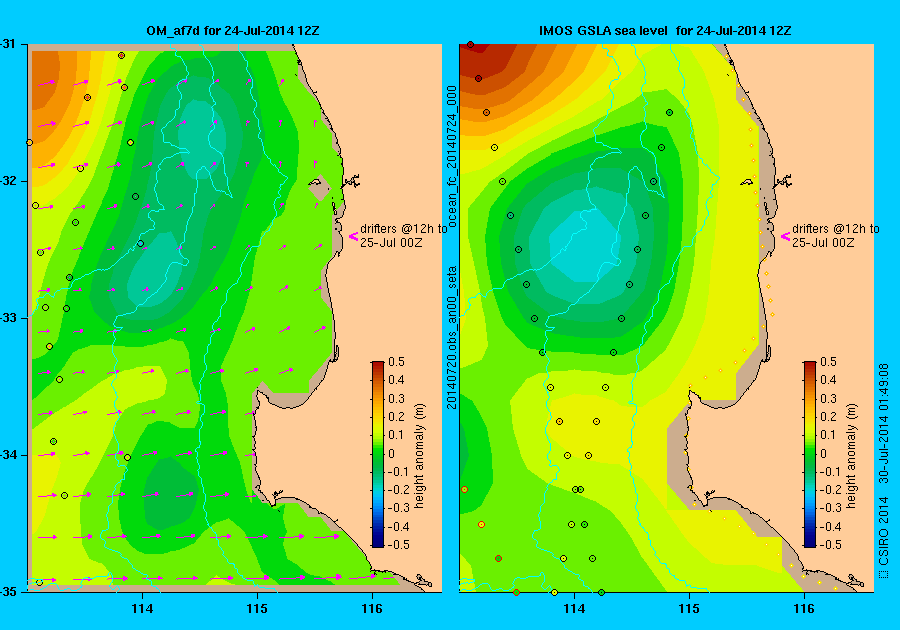Image resolution: width=900 pixels, height=630 pixels.
Task: Click latitude label -33 on left axis
Action: pos(8,318)
